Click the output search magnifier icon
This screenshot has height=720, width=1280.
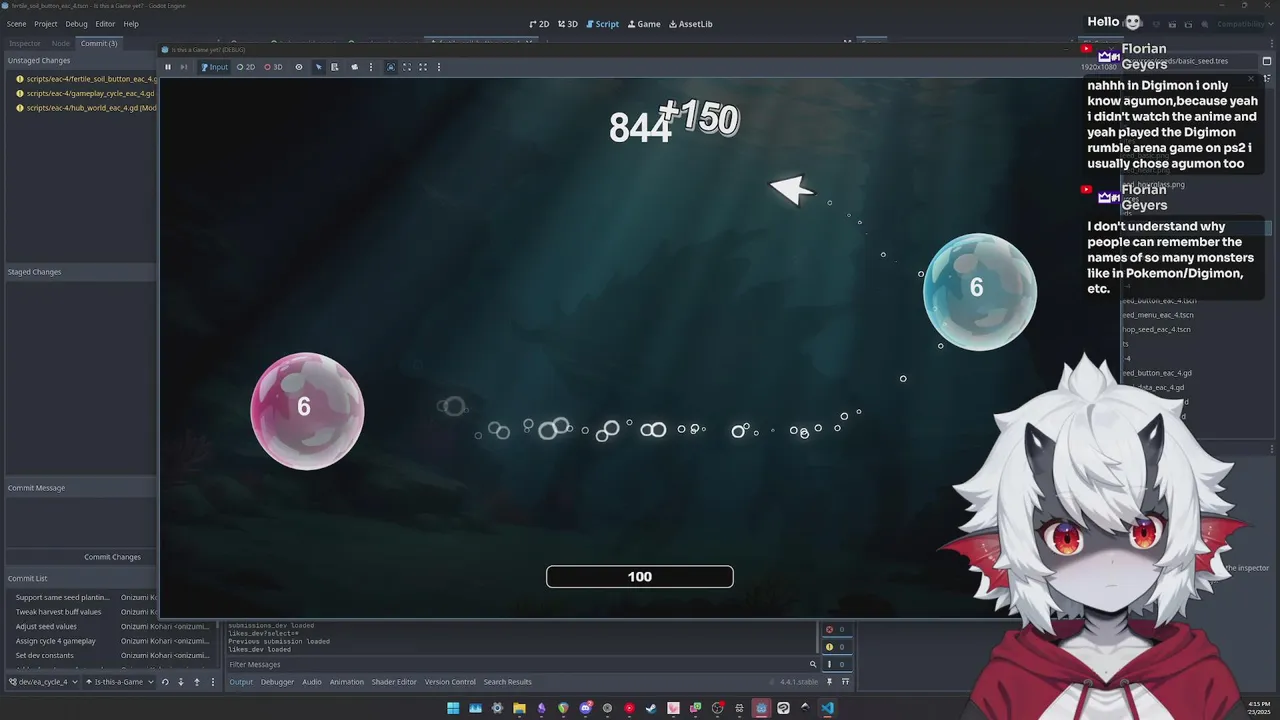[813, 664]
